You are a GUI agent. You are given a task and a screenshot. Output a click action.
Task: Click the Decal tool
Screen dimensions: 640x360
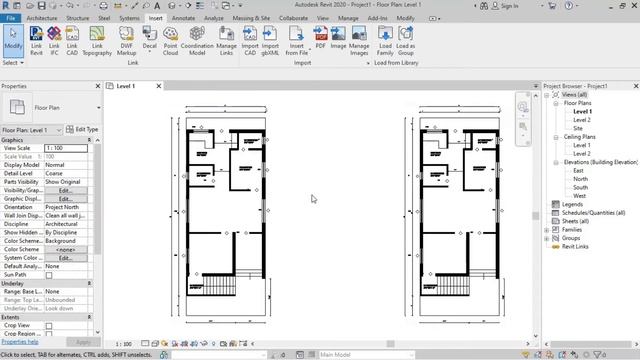[149, 40]
